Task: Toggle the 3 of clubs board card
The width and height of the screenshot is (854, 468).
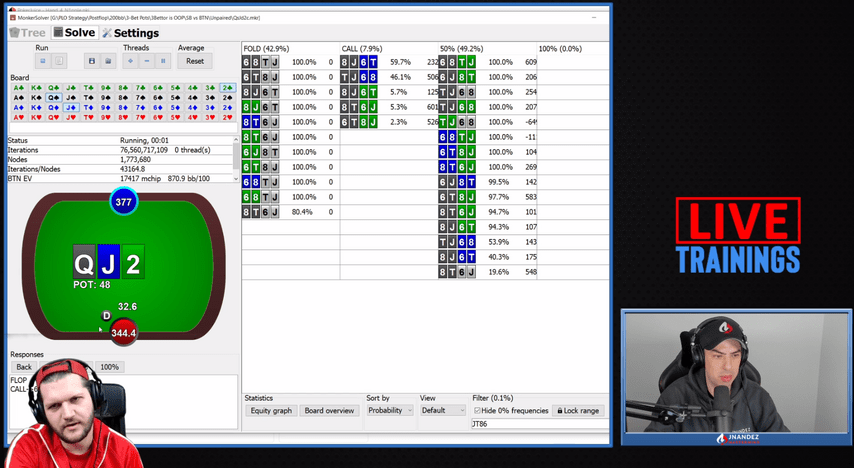Action: coord(210,88)
